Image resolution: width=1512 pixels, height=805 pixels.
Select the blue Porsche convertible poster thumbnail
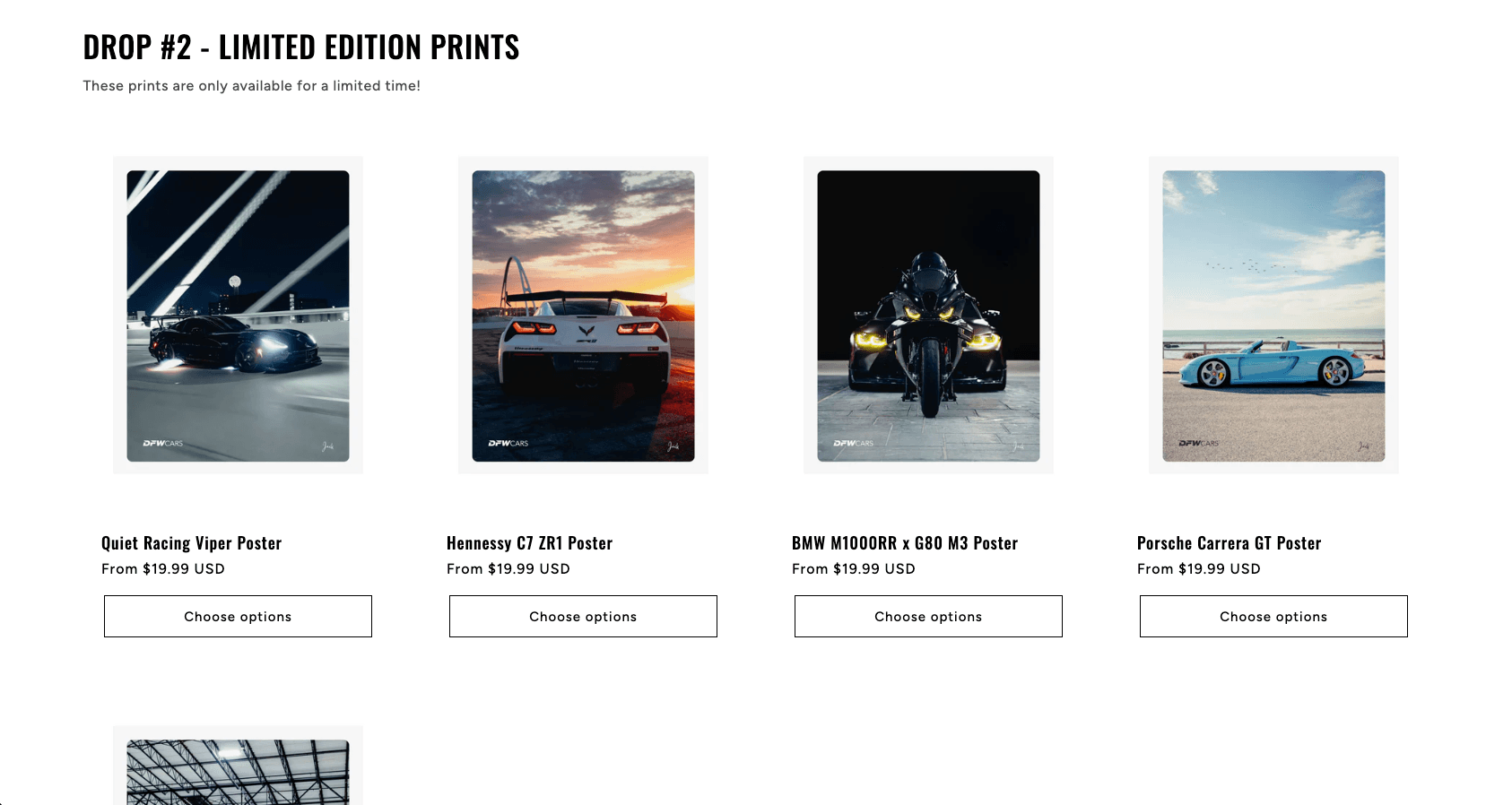[x=1273, y=315]
